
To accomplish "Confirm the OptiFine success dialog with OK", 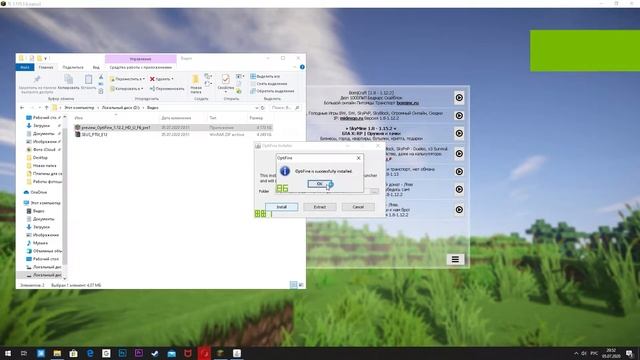I will click(x=319, y=184).
